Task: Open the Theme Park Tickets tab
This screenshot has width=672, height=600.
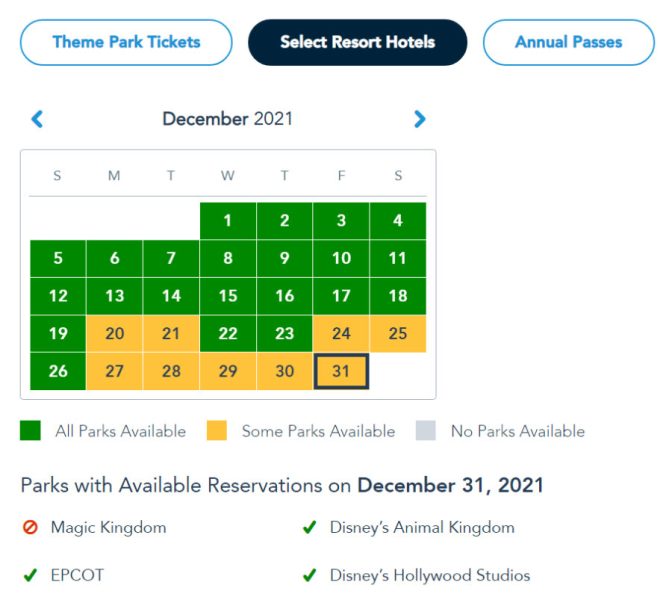Action: (x=126, y=42)
